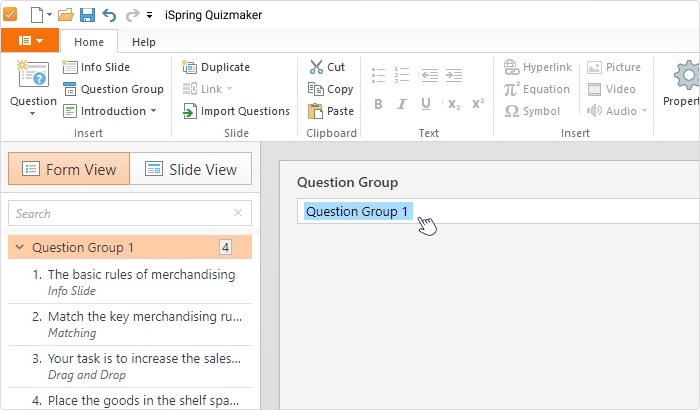The height and width of the screenshot is (410, 700).
Task: Insert an Equation
Action: click(537, 89)
